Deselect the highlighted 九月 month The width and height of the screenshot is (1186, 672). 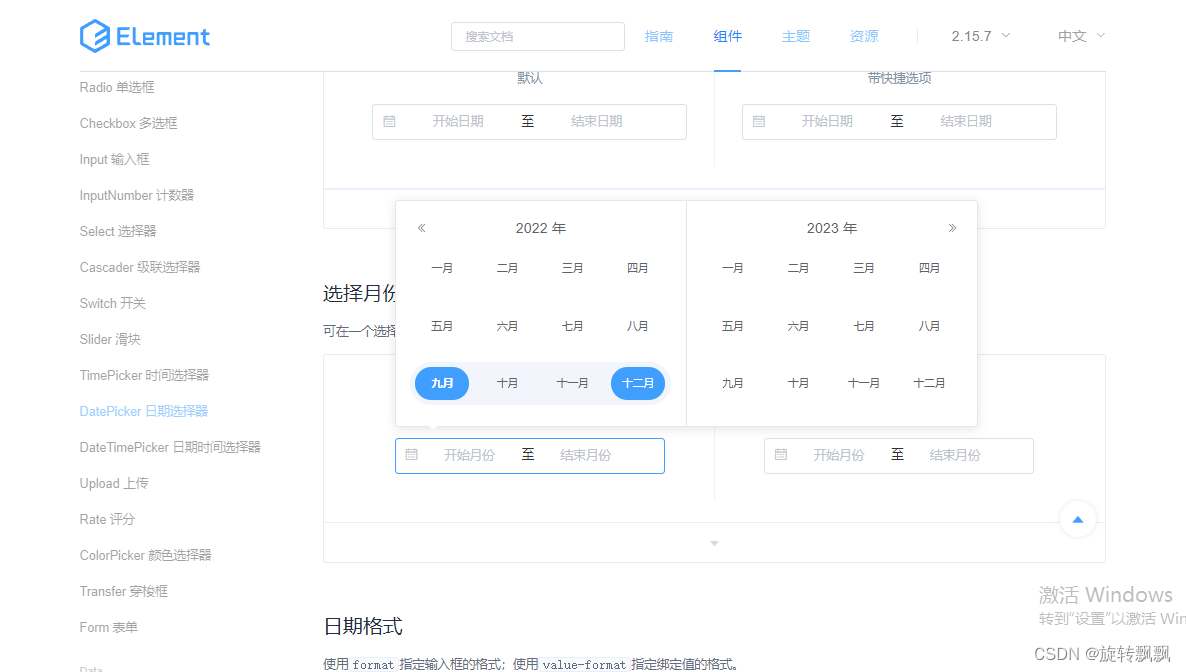[442, 383]
